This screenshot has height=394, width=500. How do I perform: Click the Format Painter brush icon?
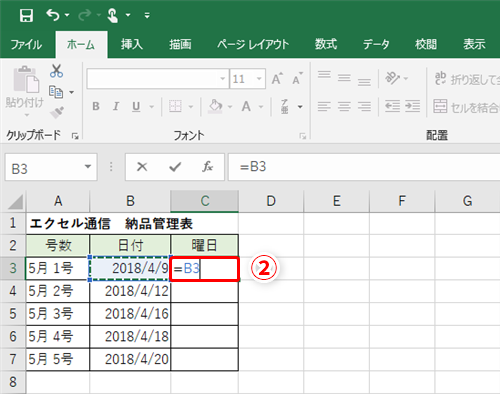pyautogui.click(x=57, y=112)
